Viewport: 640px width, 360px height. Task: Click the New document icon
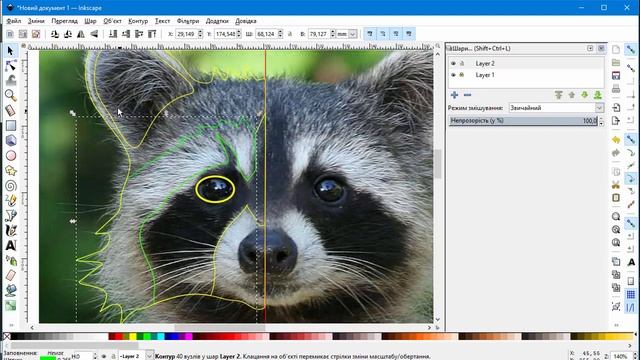pos(616,50)
